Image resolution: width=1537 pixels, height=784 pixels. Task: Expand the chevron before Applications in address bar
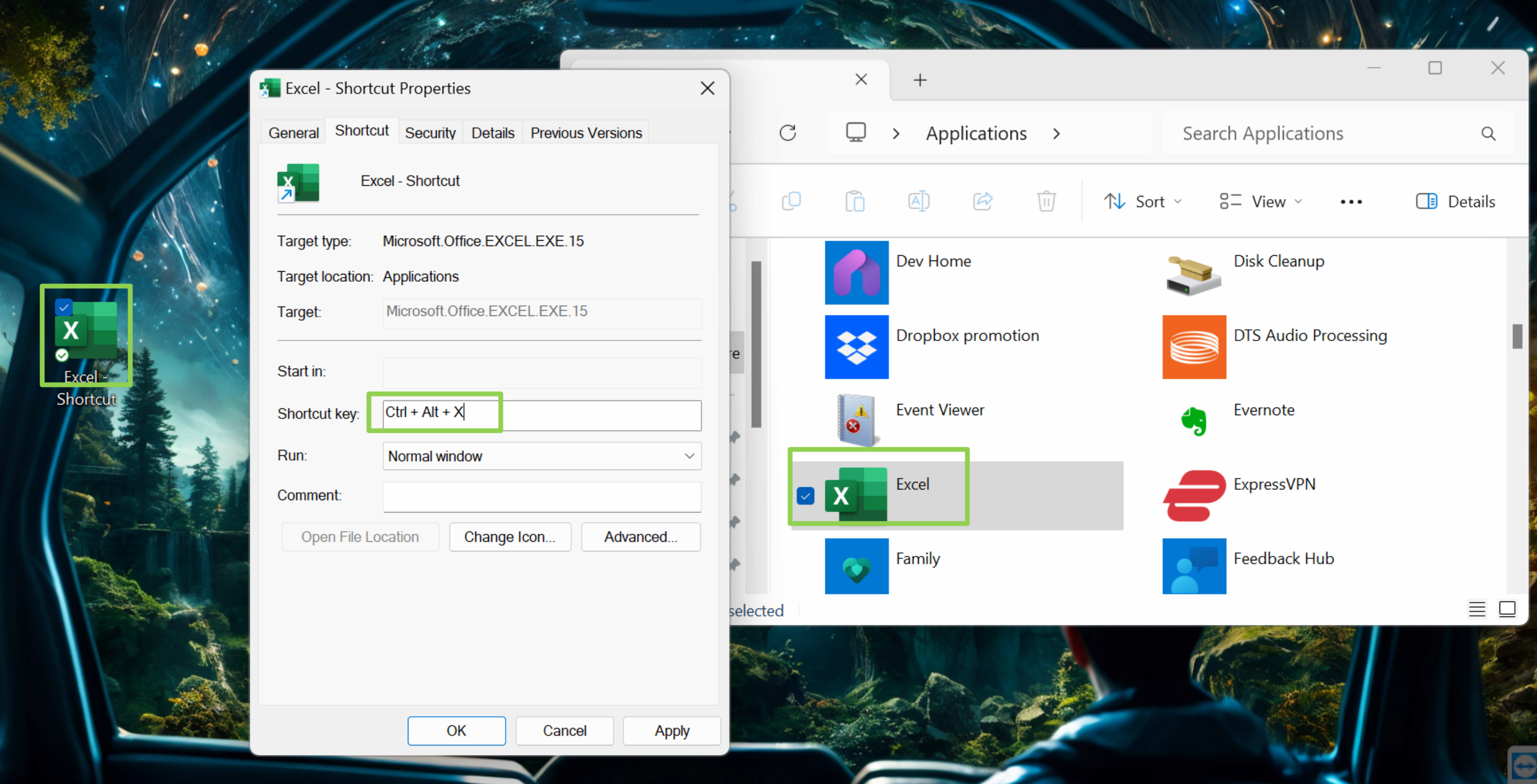pos(896,133)
